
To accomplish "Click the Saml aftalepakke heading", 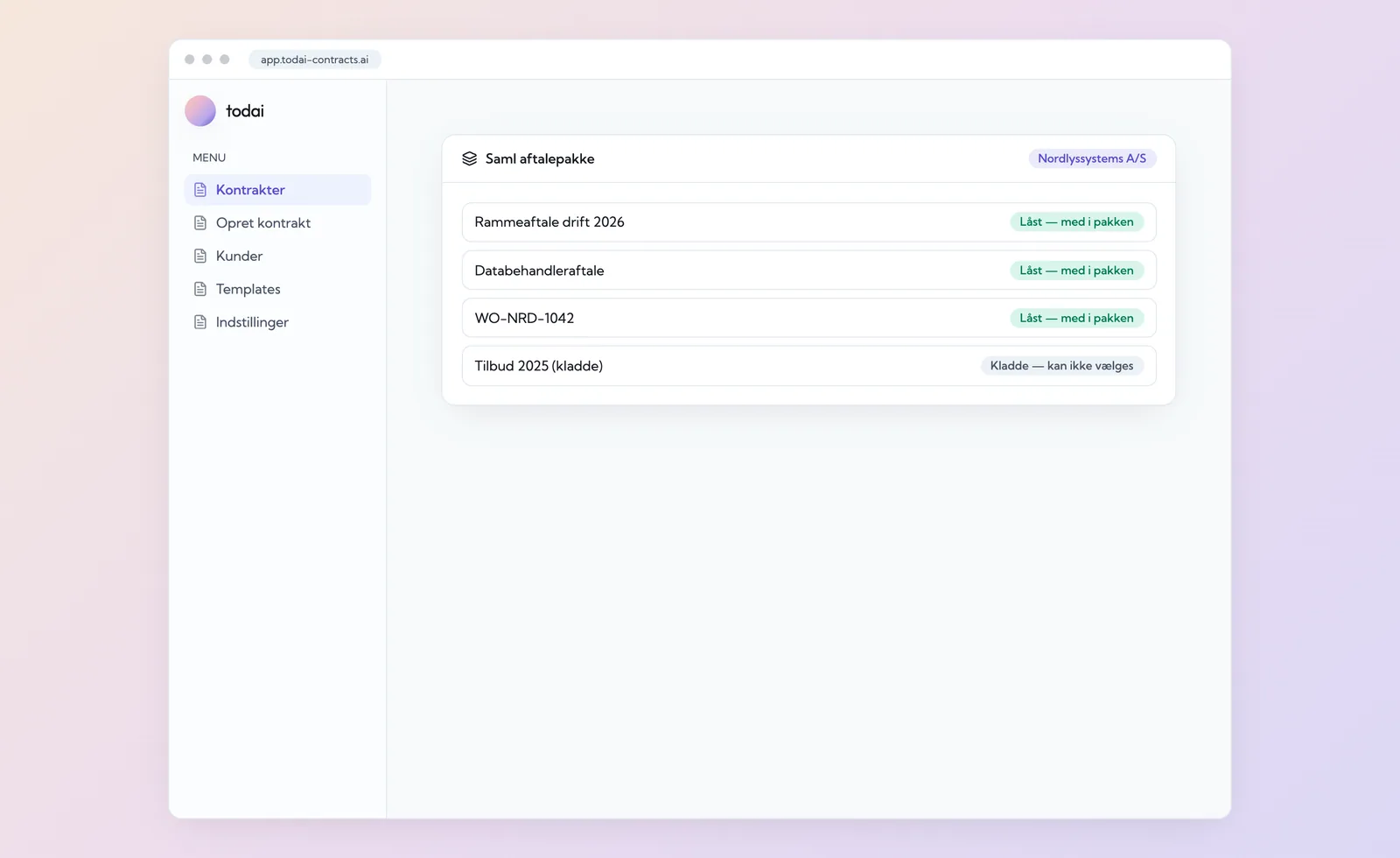I will [540, 158].
